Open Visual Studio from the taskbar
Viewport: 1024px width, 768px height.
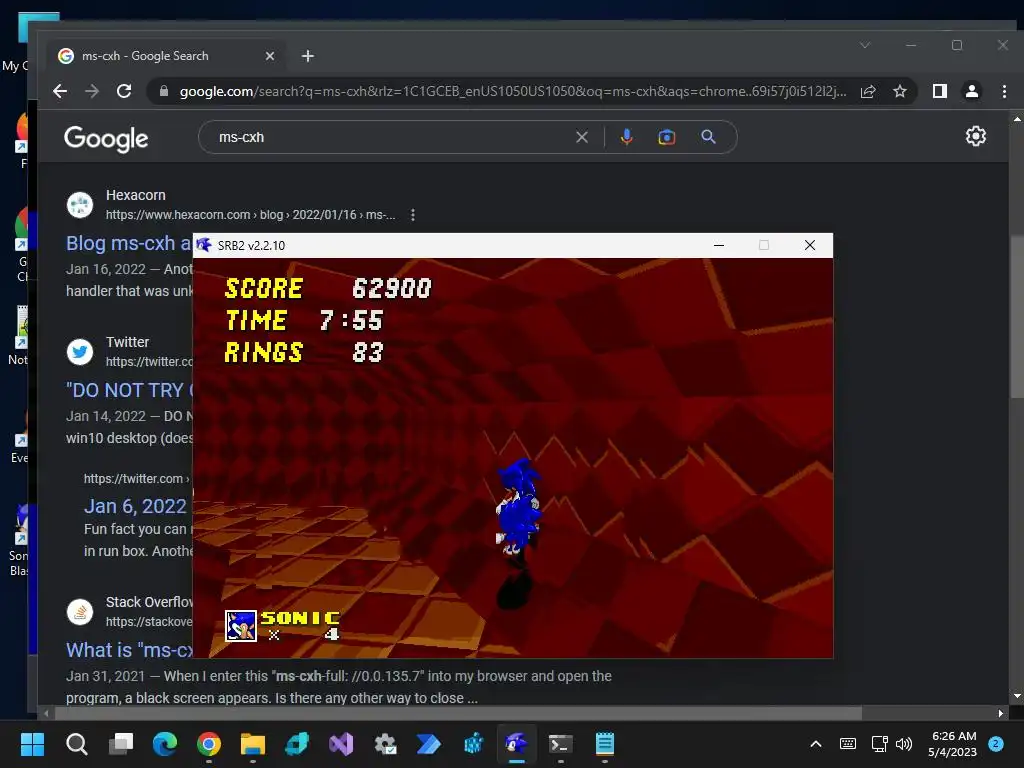[341, 744]
